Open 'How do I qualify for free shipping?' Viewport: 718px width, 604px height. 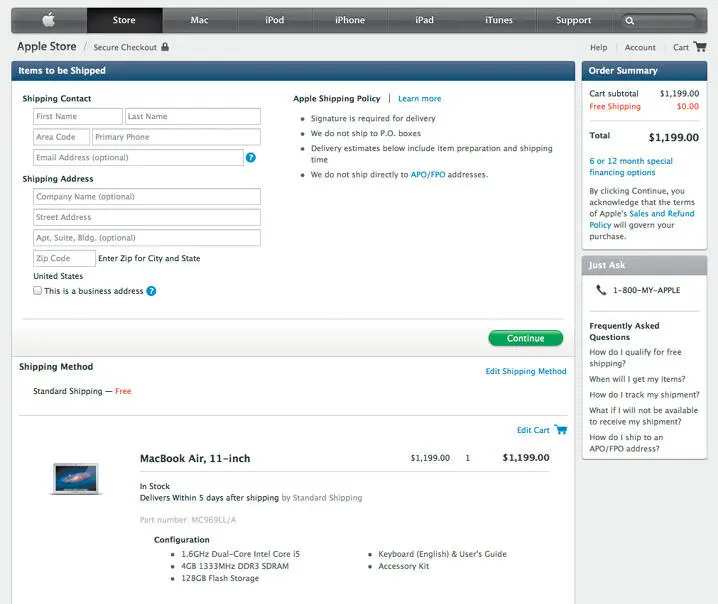(635, 358)
